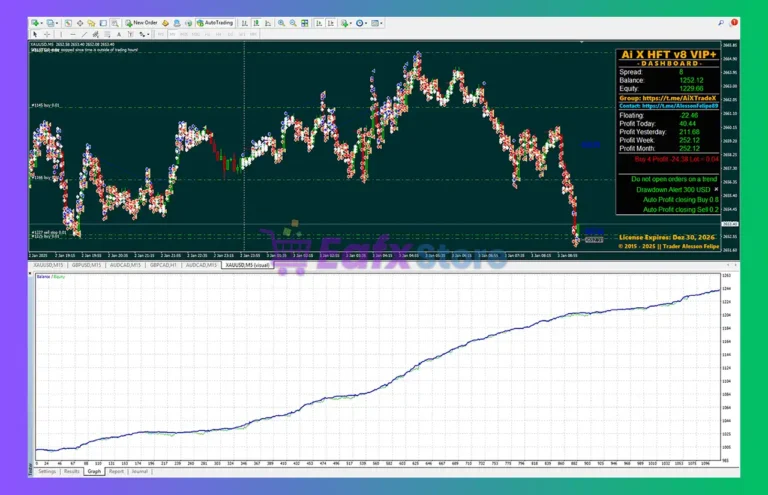Click the License Expires text
The height and width of the screenshot is (495, 768).
pyautogui.click(x=667, y=237)
